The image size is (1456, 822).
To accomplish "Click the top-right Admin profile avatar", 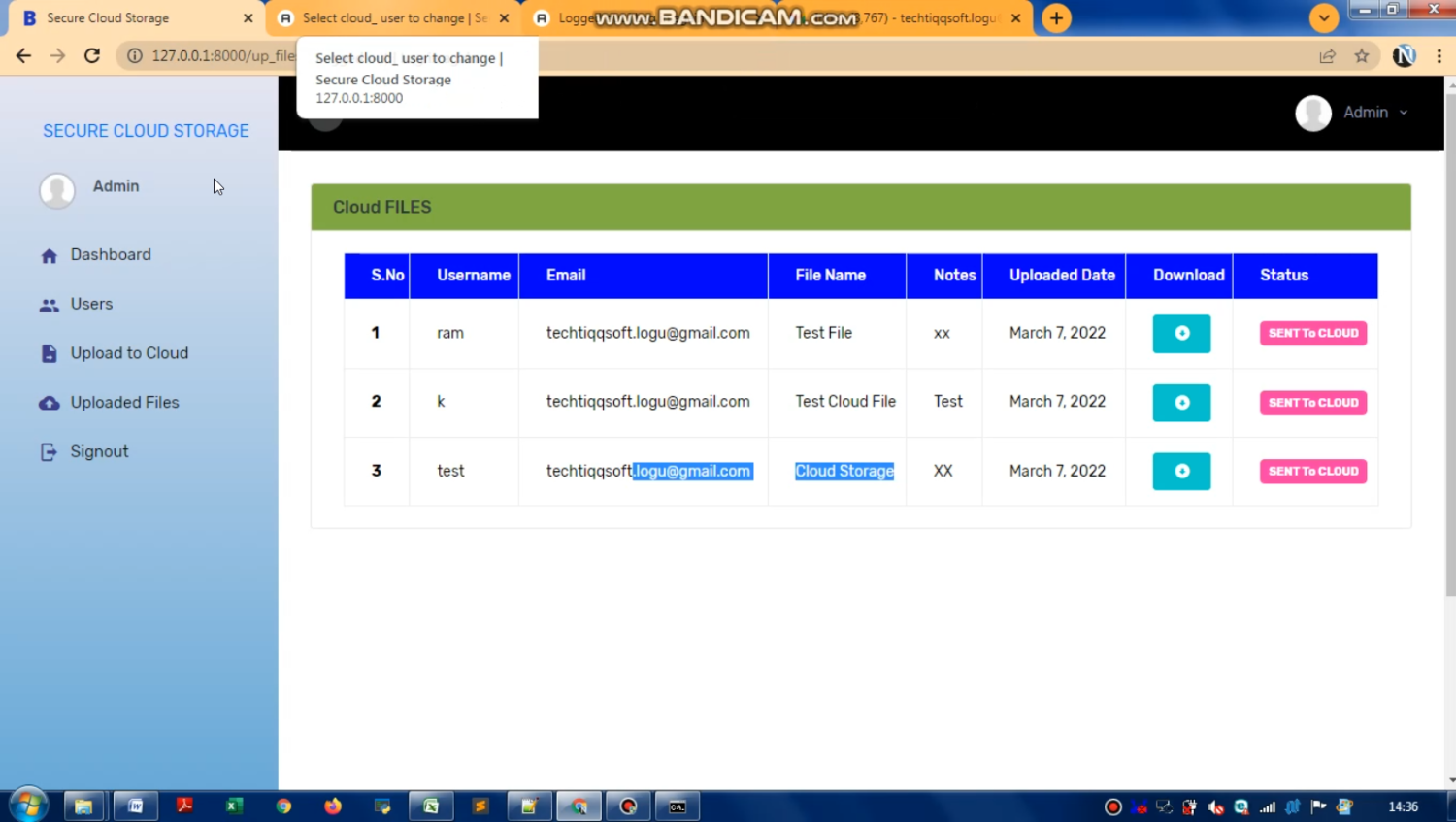I will pos(1313,114).
